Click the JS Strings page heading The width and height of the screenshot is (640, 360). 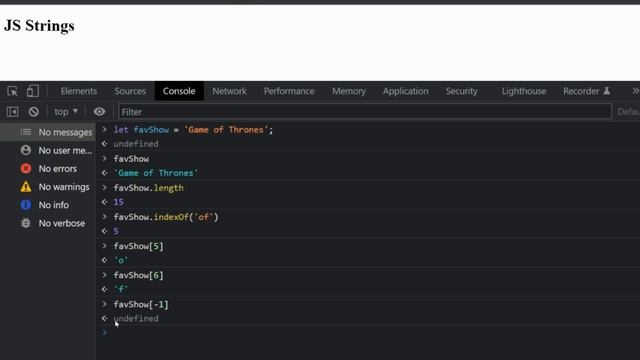[39, 26]
